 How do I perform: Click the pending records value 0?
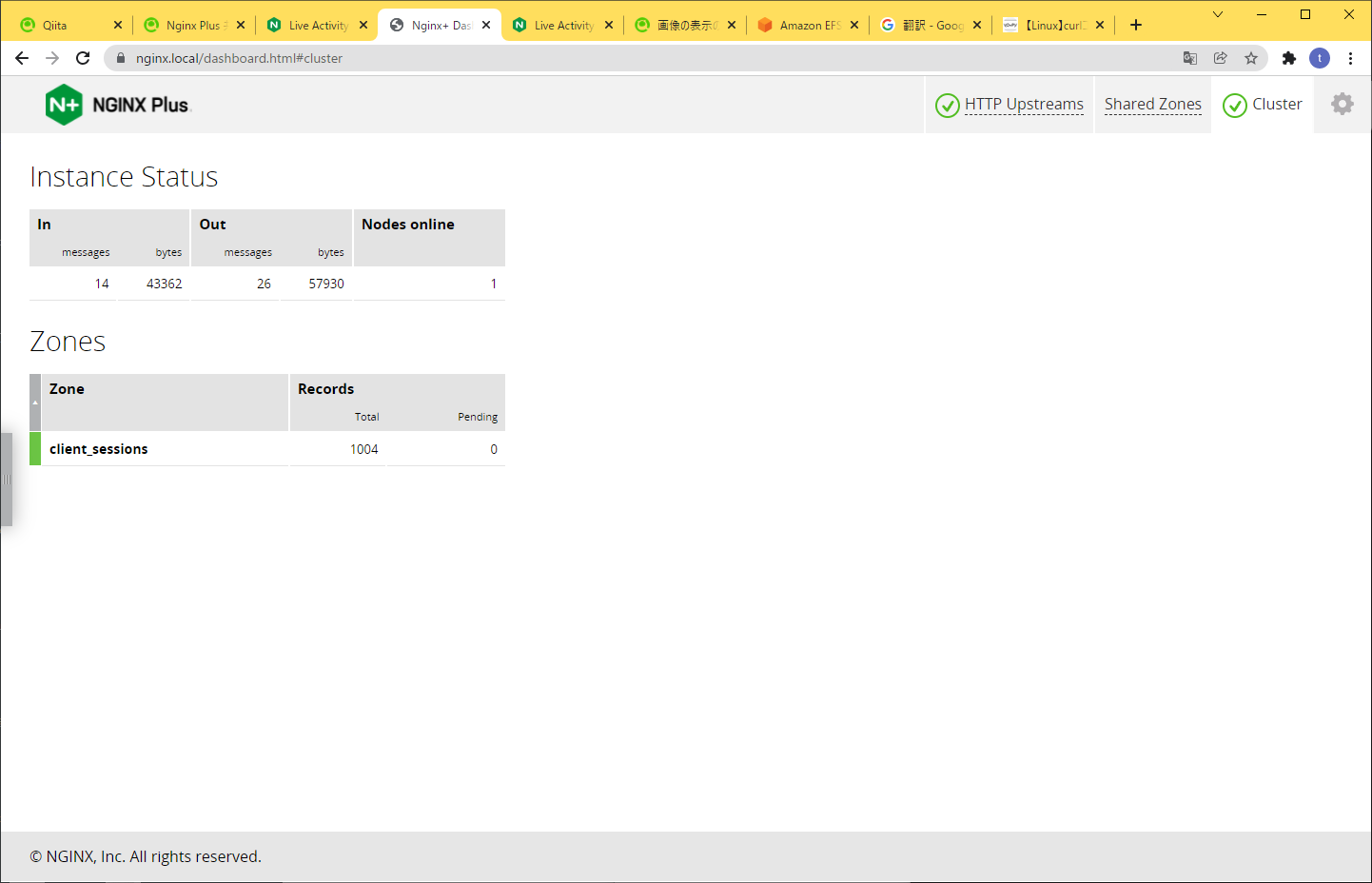pos(494,449)
